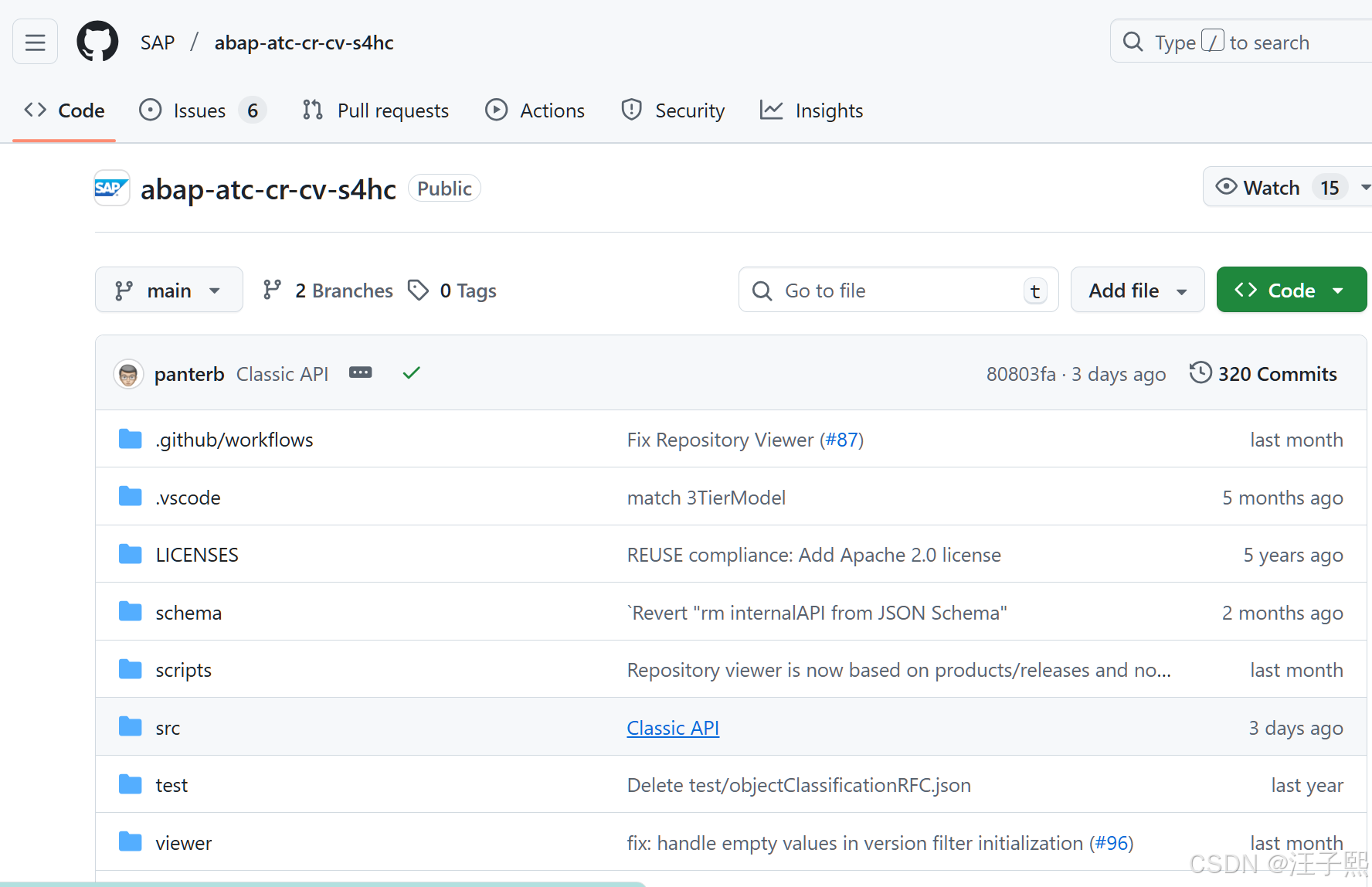Click the viewer folder icon
1372x887 pixels.
point(130,842)
